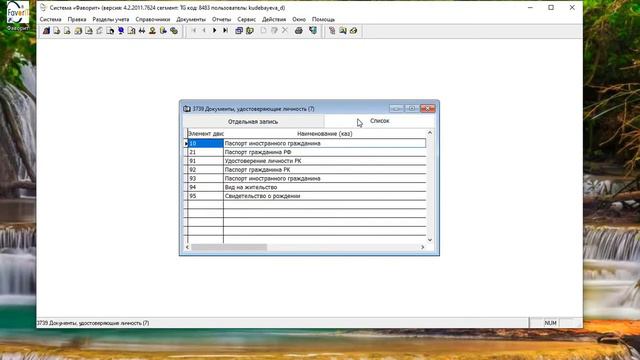Open the Окно menu
This screenshot has width=640, height=360.
click(299, 19)
